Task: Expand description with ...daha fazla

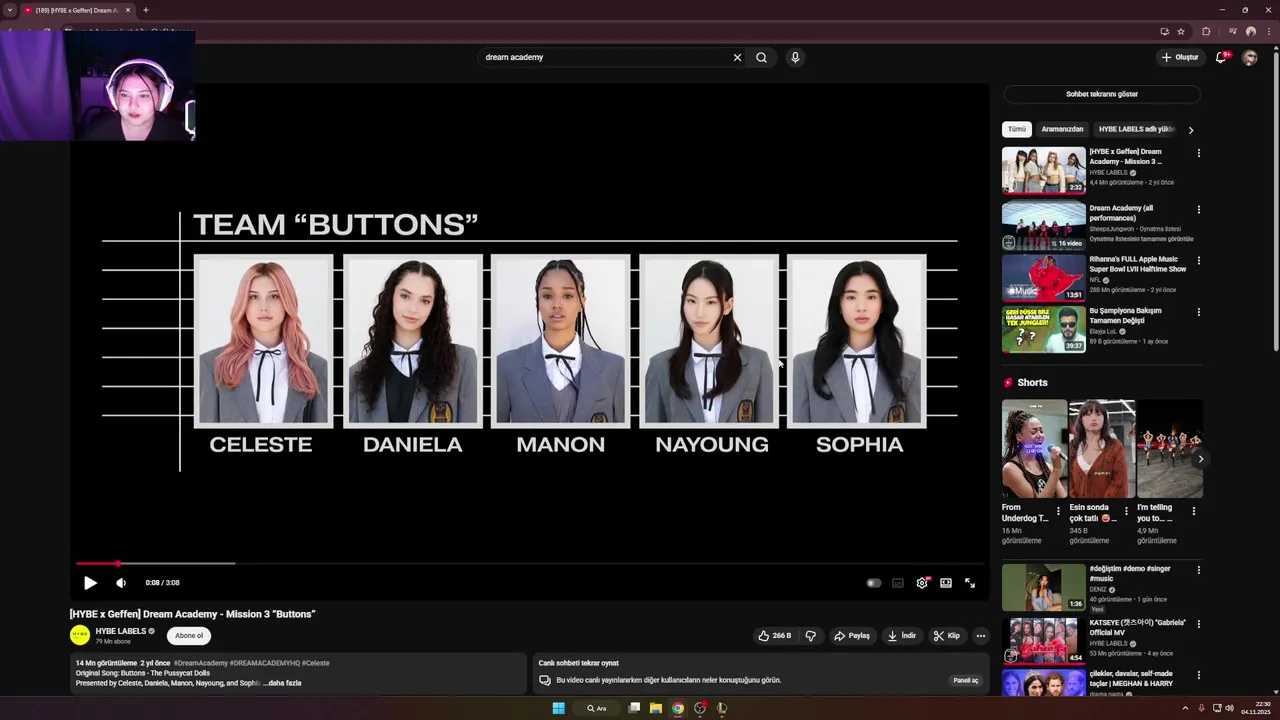Action: 282,683
